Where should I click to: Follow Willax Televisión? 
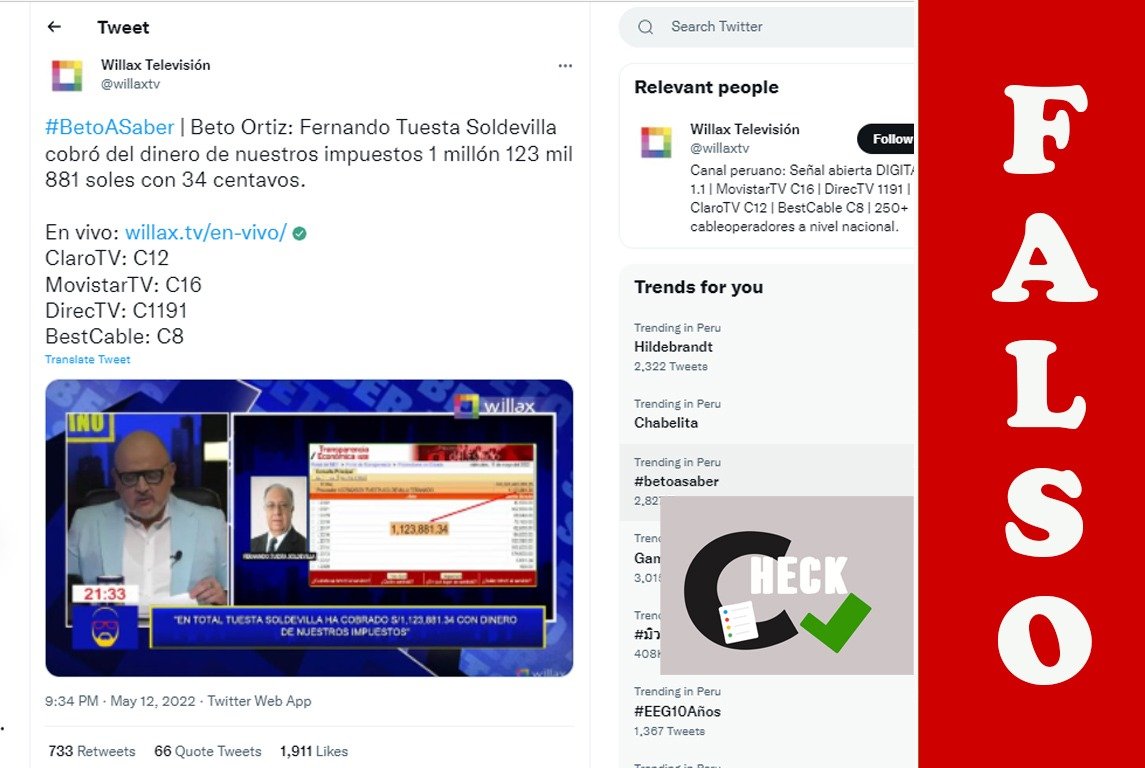coord(886,139)
